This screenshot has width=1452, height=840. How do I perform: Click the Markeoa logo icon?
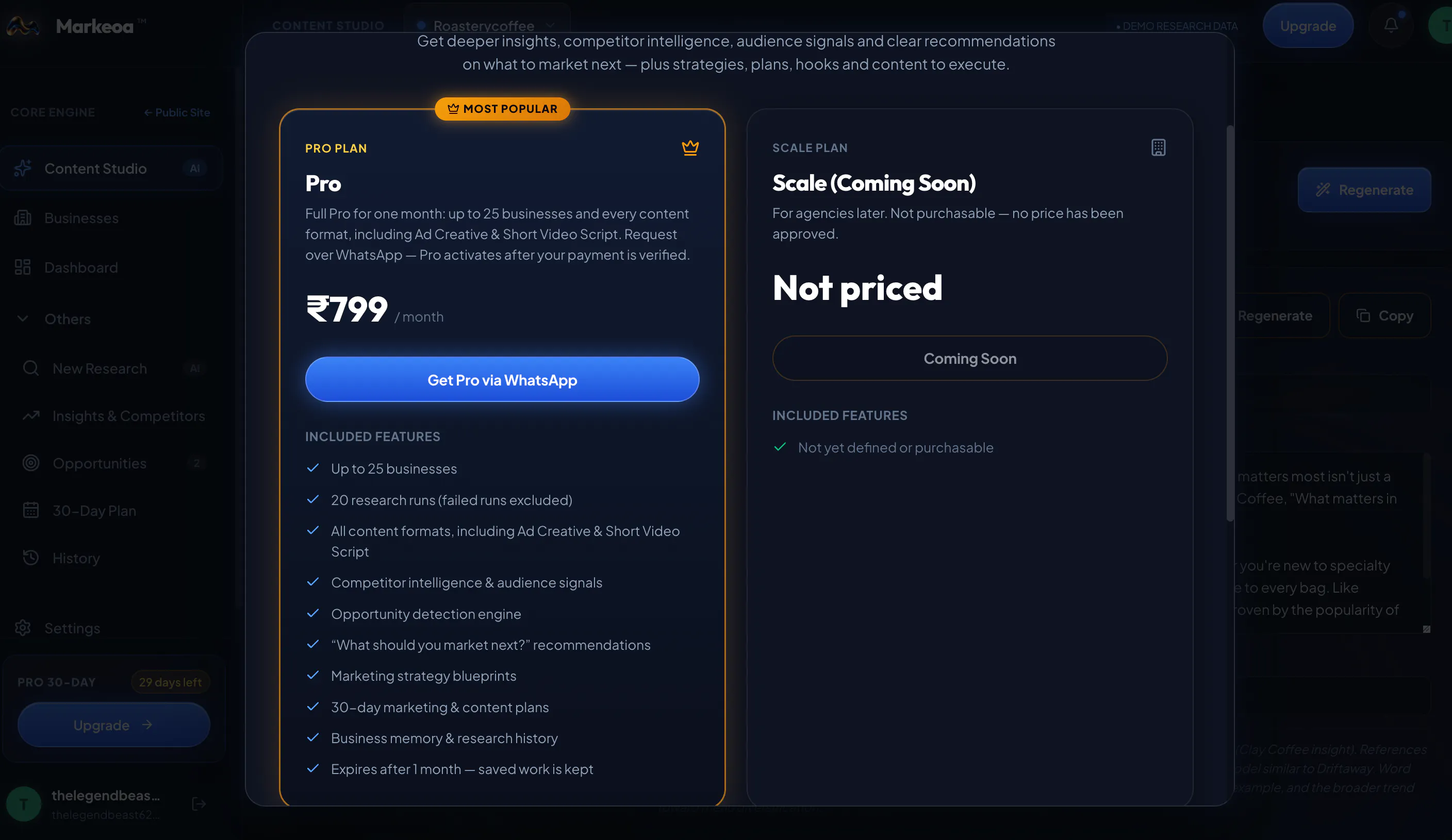tap(23, 26)
